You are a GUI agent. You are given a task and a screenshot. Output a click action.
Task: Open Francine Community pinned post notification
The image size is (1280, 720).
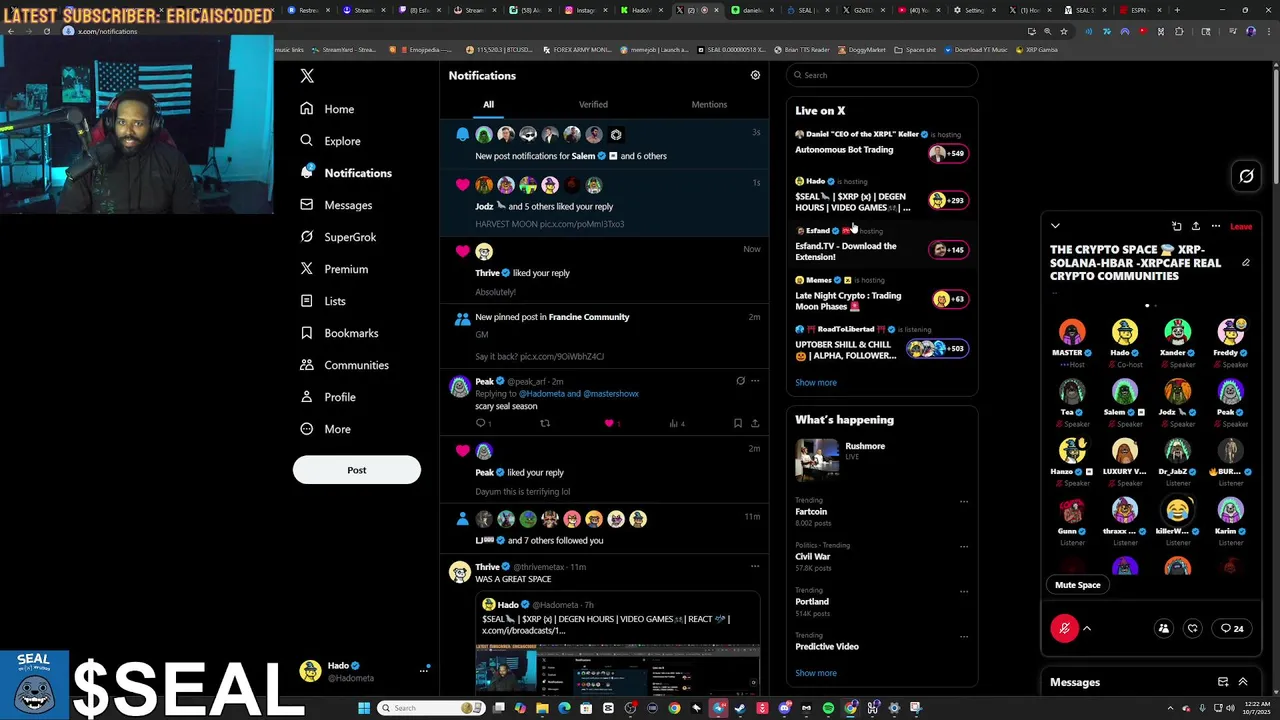tap(605, 335)
